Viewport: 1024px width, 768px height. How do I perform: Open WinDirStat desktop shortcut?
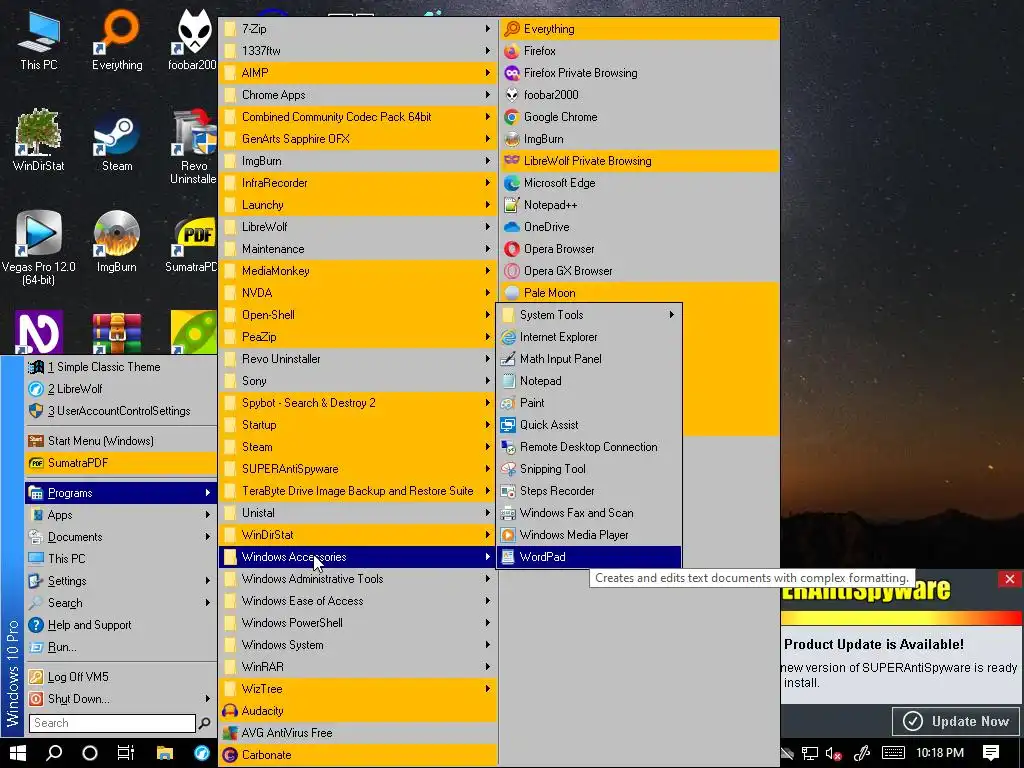(x=38, y=140)
